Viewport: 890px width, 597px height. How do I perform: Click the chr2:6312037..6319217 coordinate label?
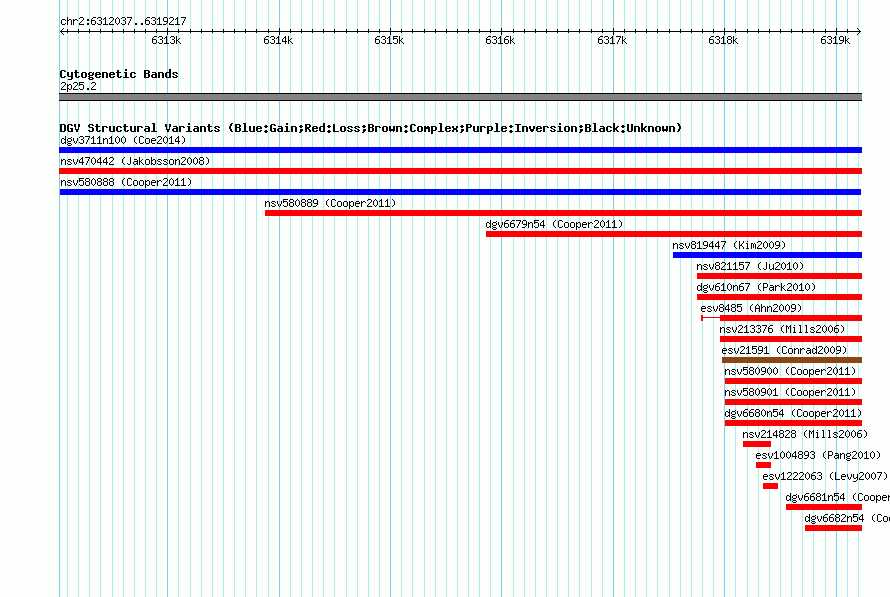pyautogui.click(x=123, y=21)
